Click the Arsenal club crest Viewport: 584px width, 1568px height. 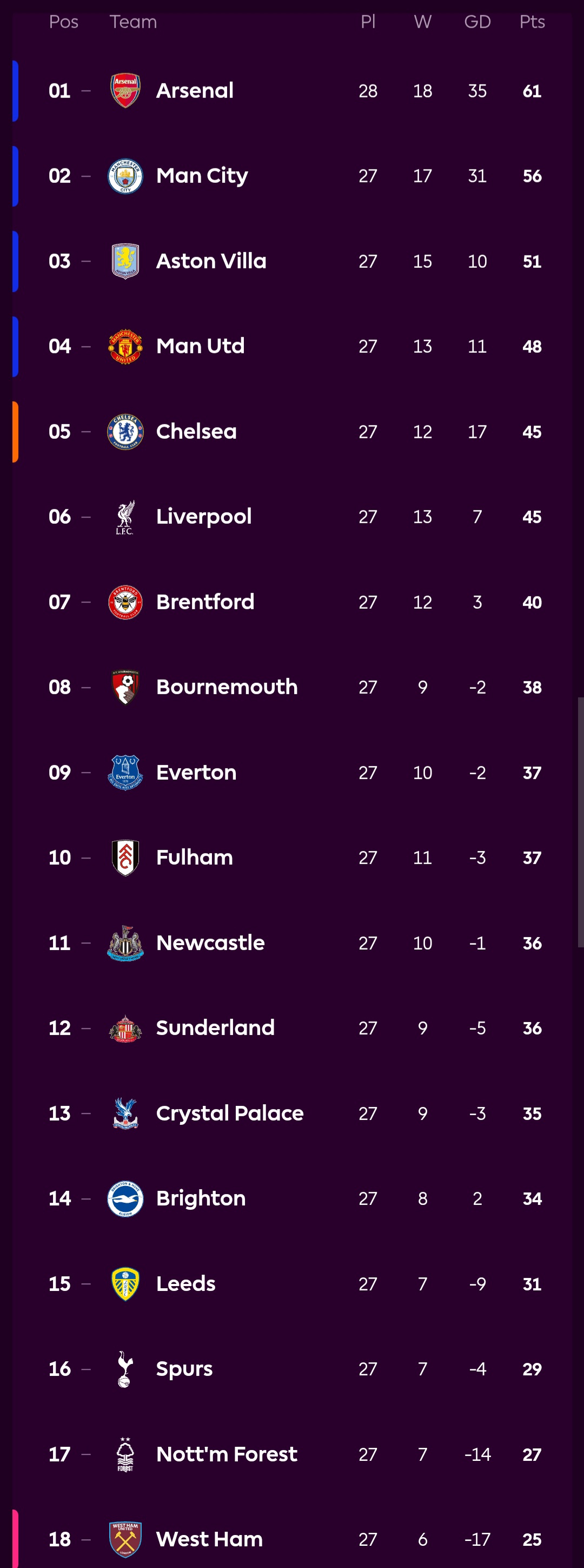(125, 91)
